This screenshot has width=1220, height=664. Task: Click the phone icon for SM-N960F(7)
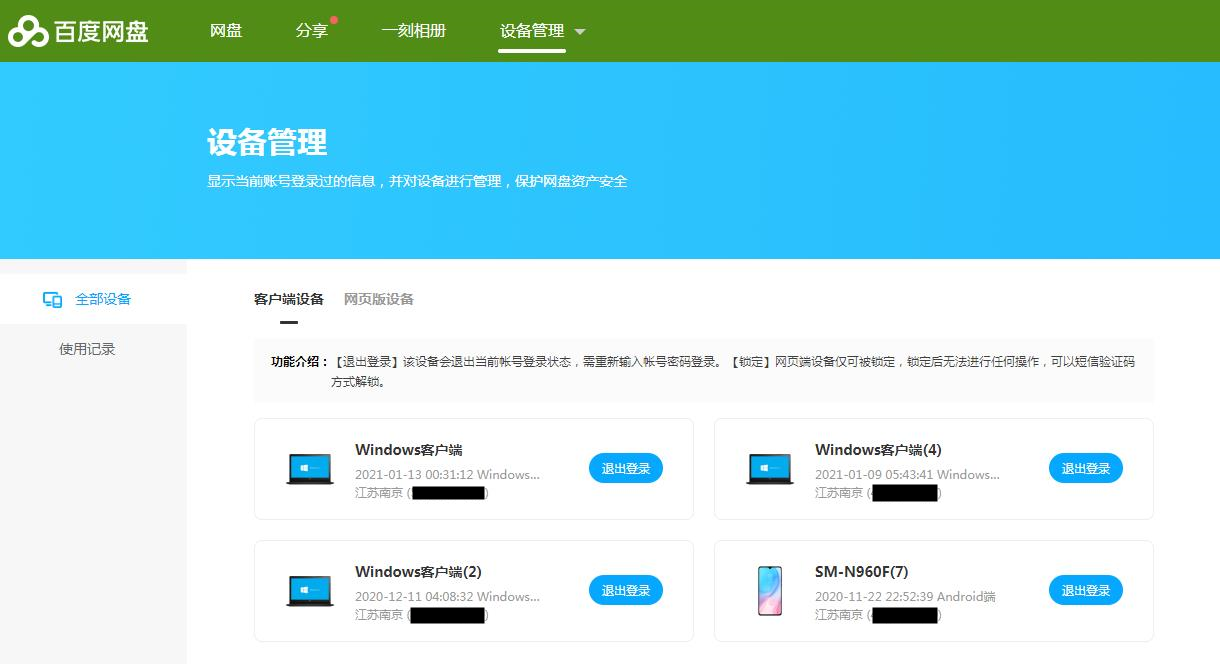point(770,590)
